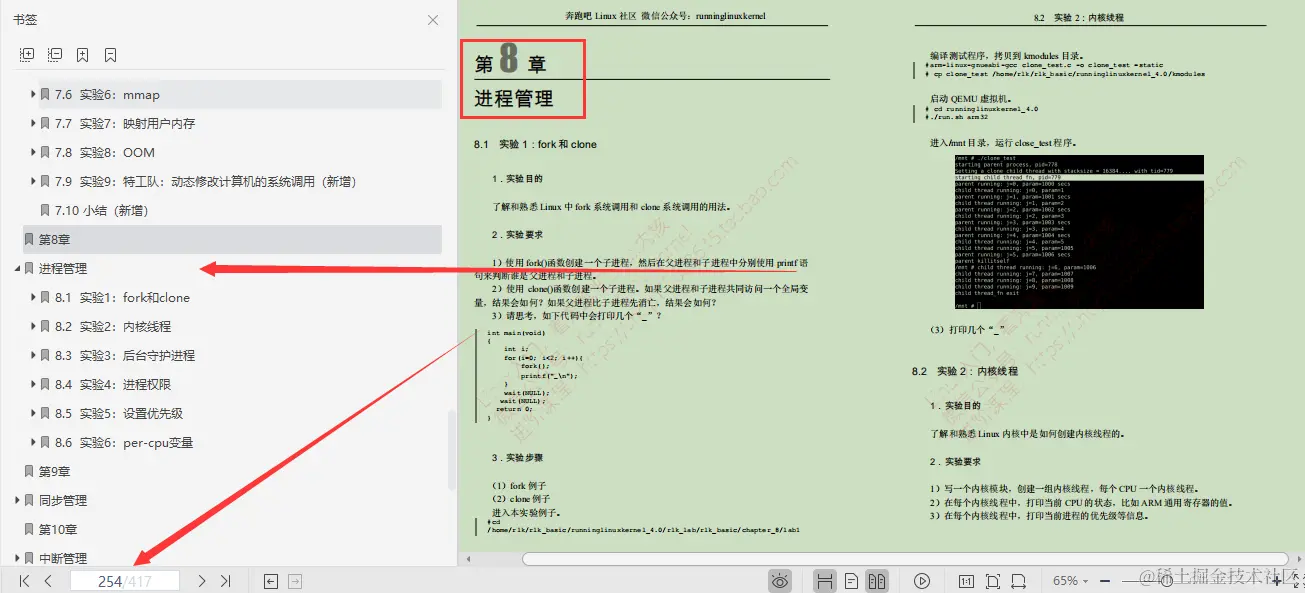The image size is (1305, 593).
Task: Collapse the 进程管理 bookmark tree
Action: (15, 268)
